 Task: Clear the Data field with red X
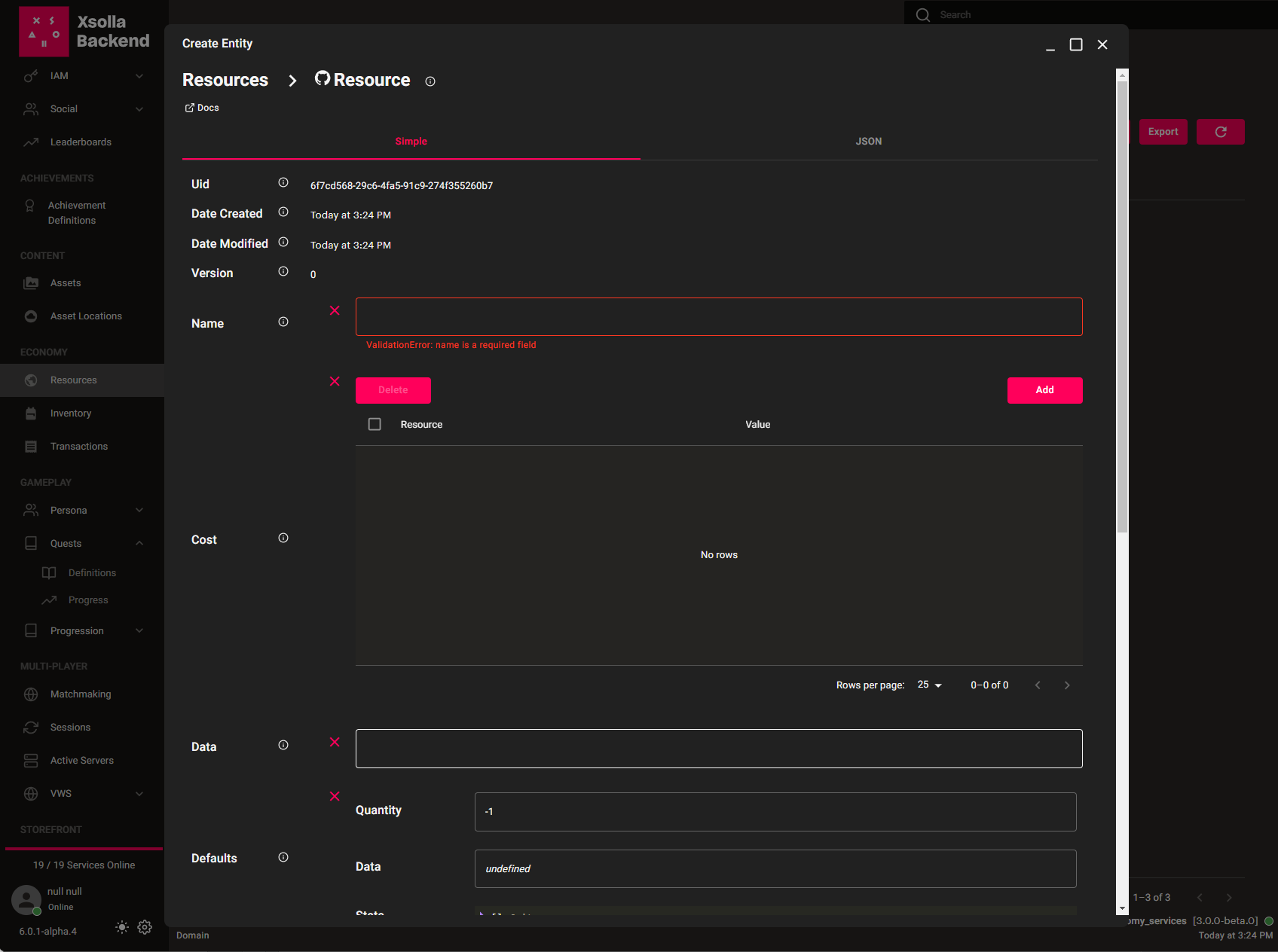pyautogui.click(x=335, y=742)
